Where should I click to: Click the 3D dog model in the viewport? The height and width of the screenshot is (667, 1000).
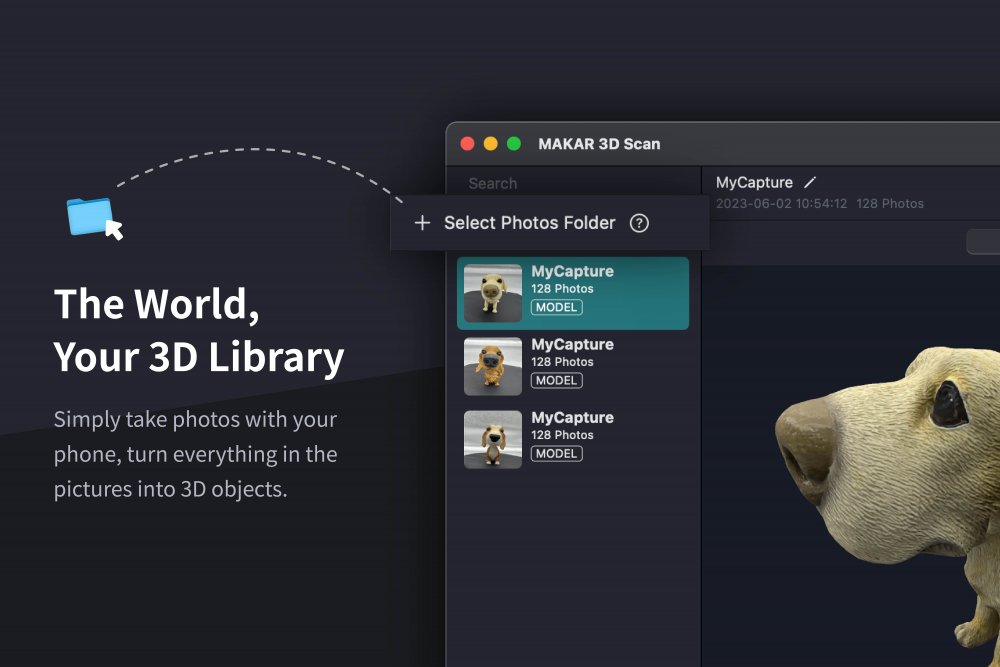(x=890, y=480)
